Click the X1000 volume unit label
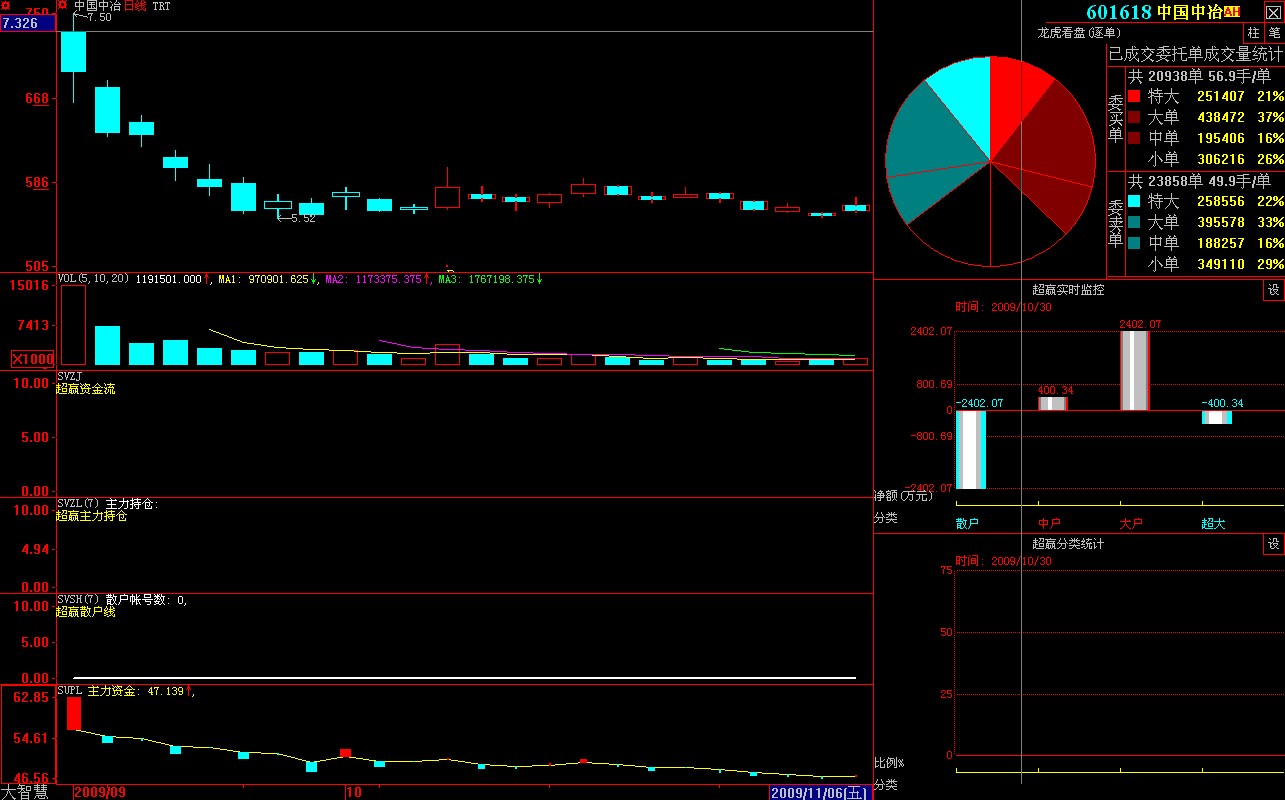Image resolution: width=1285 pixels, height=800 pixels. tap(33, 359)
